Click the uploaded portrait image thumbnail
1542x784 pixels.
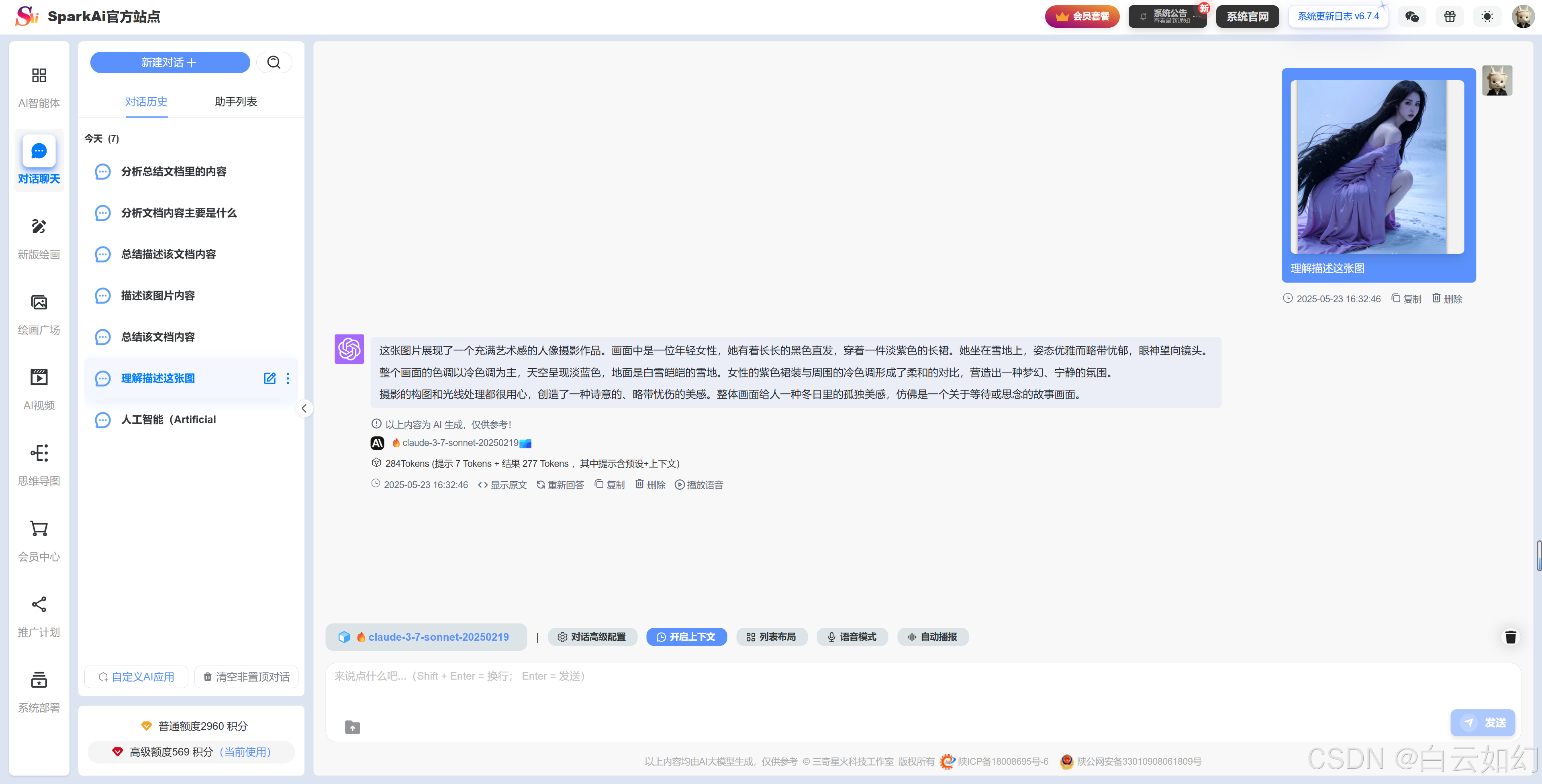(x=1377, y=167)
